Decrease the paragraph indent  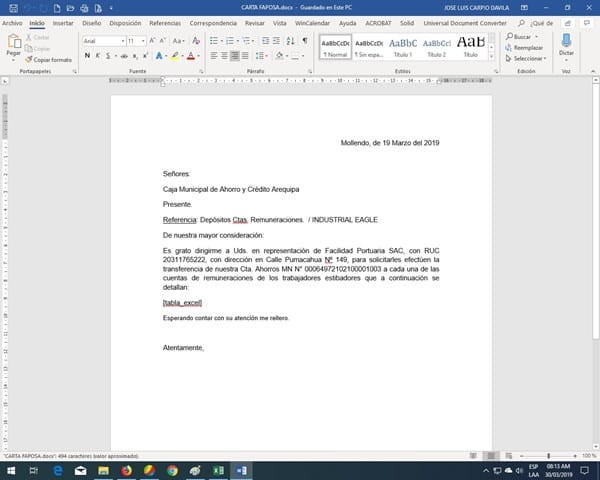pos(266,41)
